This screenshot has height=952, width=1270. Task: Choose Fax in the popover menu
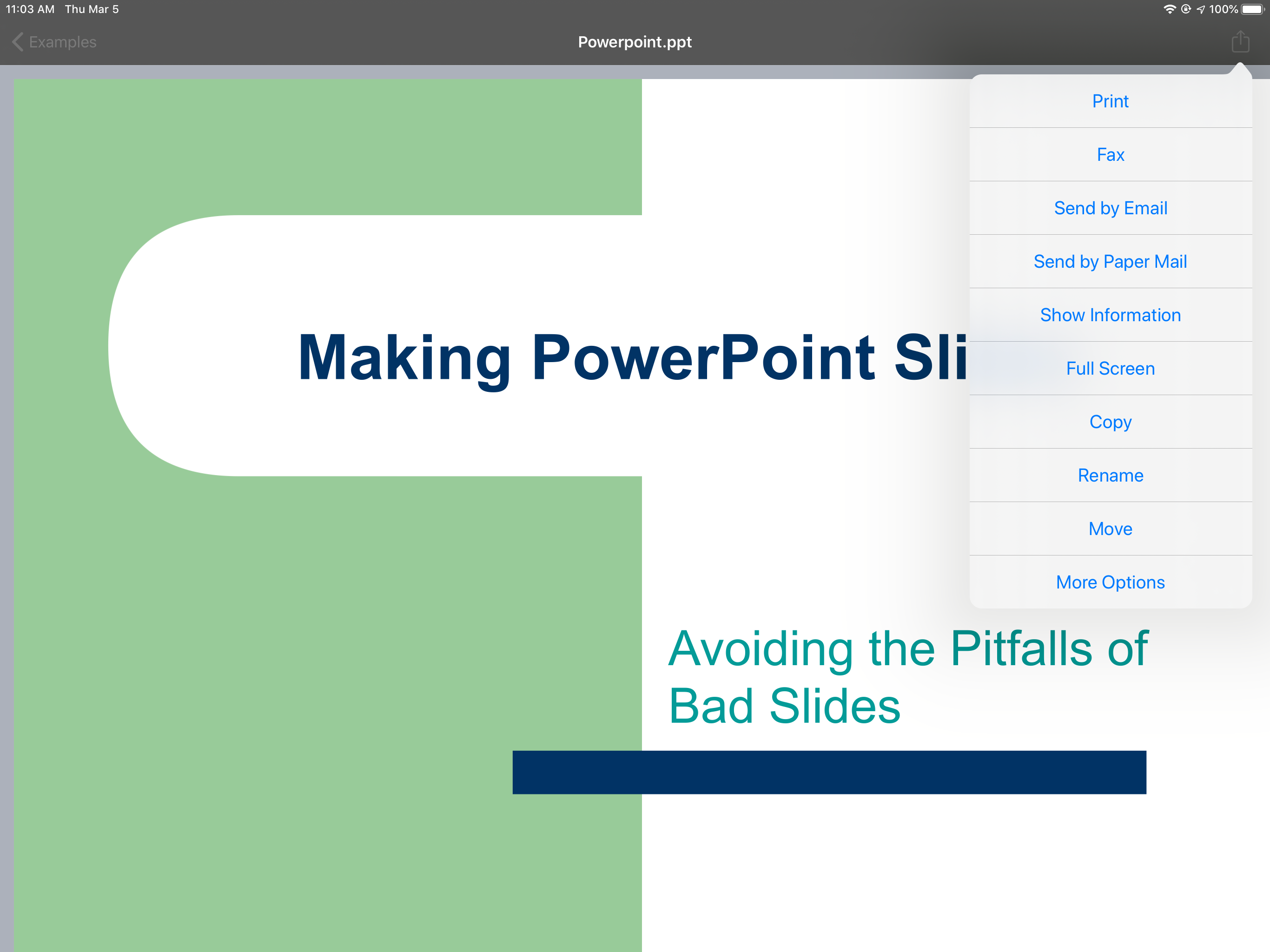1110,154
